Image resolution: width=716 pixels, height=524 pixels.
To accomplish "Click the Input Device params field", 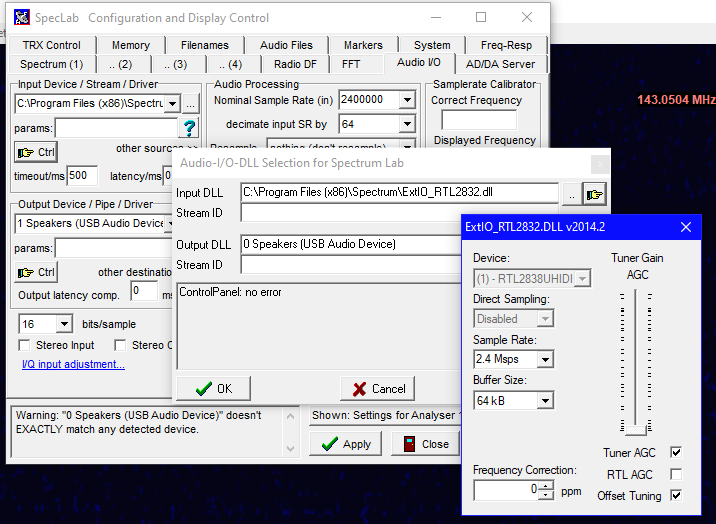I will pos(116,128).
